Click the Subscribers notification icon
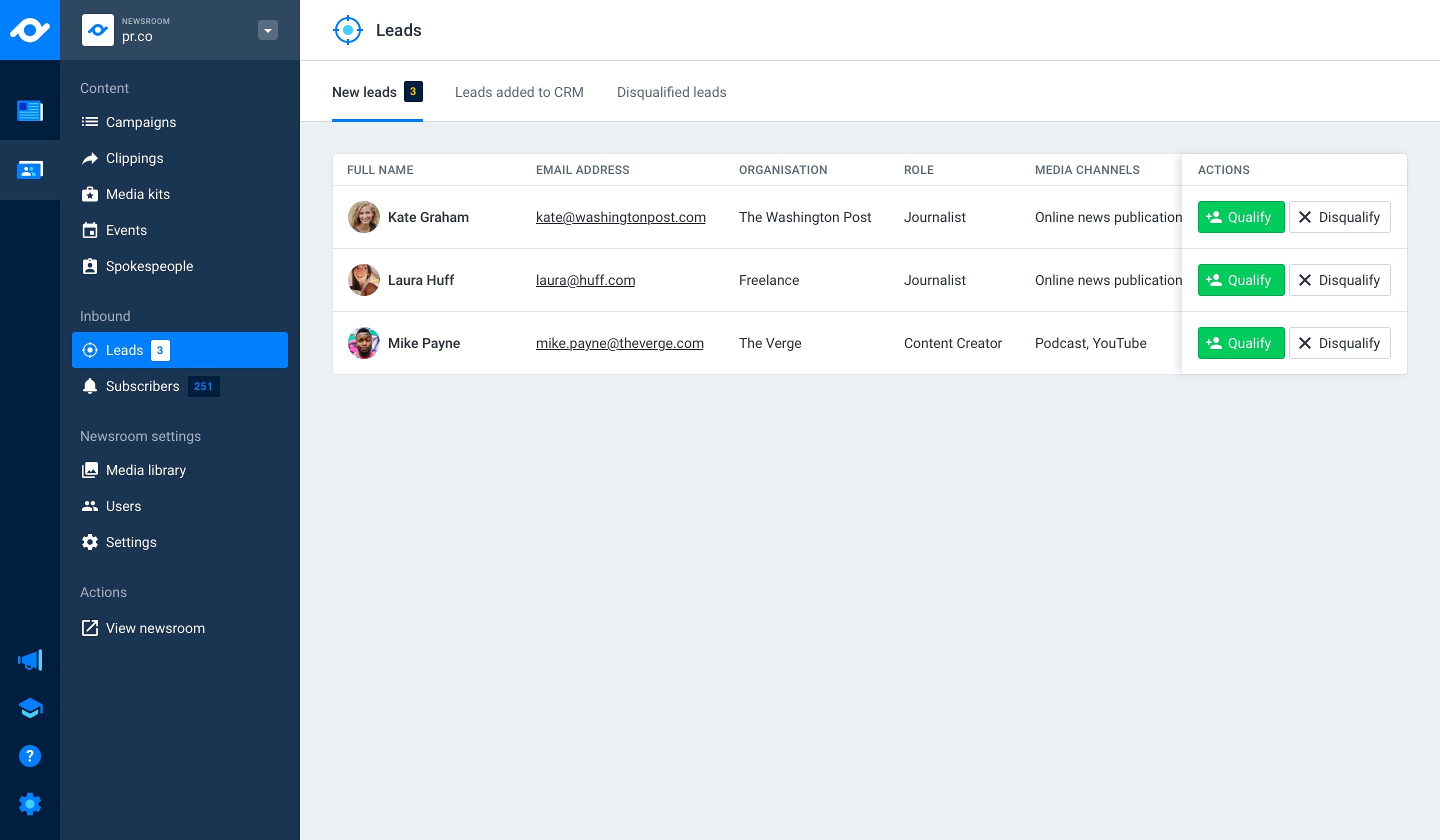The image size is (1440, 840). coord(90,386)
